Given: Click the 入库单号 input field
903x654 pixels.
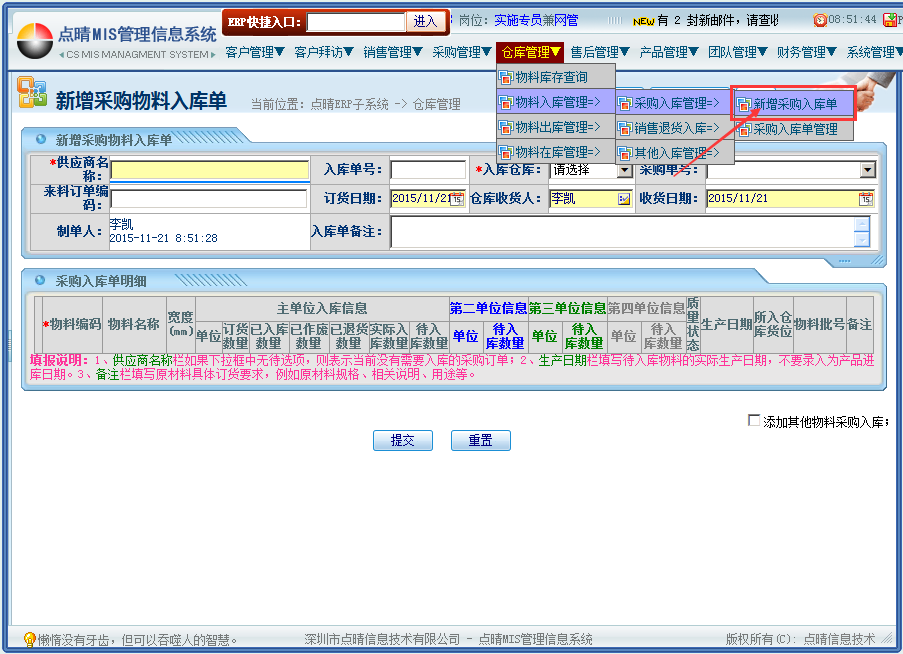Looking at the screenshot, I should click(x=428, y=170).
